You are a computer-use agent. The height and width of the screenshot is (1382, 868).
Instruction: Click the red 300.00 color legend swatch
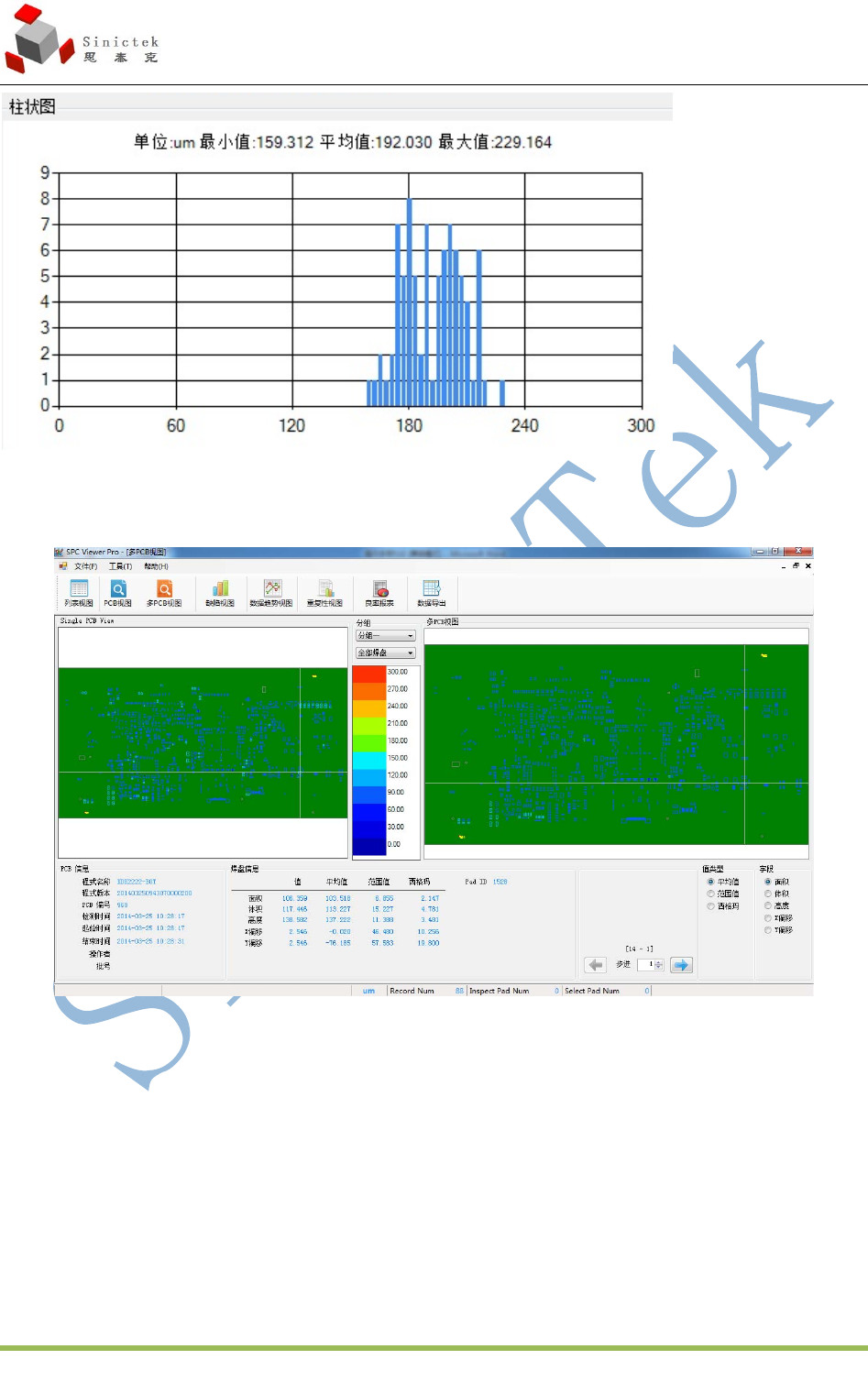click(x=369, y=674)
